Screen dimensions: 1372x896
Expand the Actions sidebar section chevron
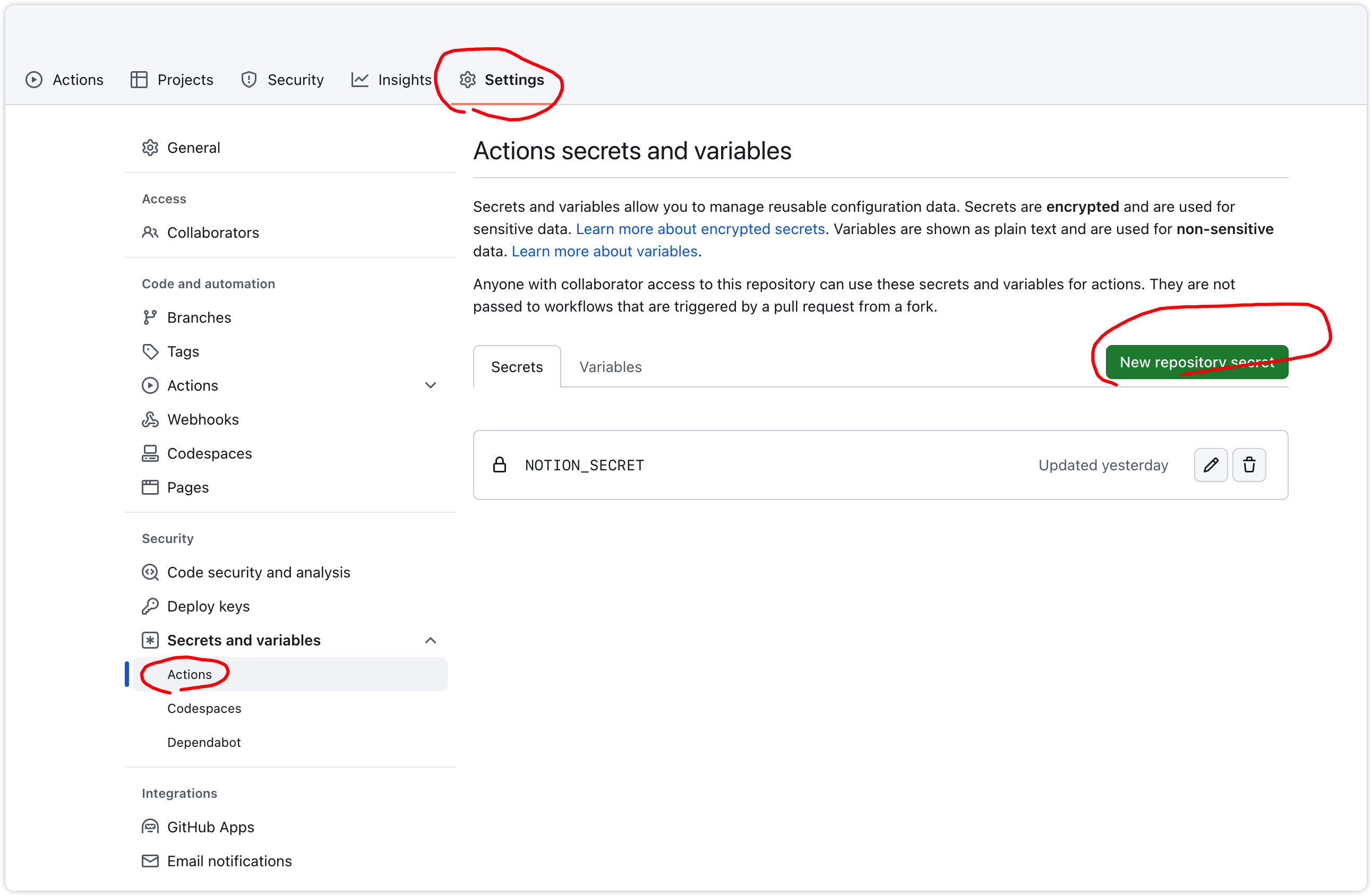430,385
